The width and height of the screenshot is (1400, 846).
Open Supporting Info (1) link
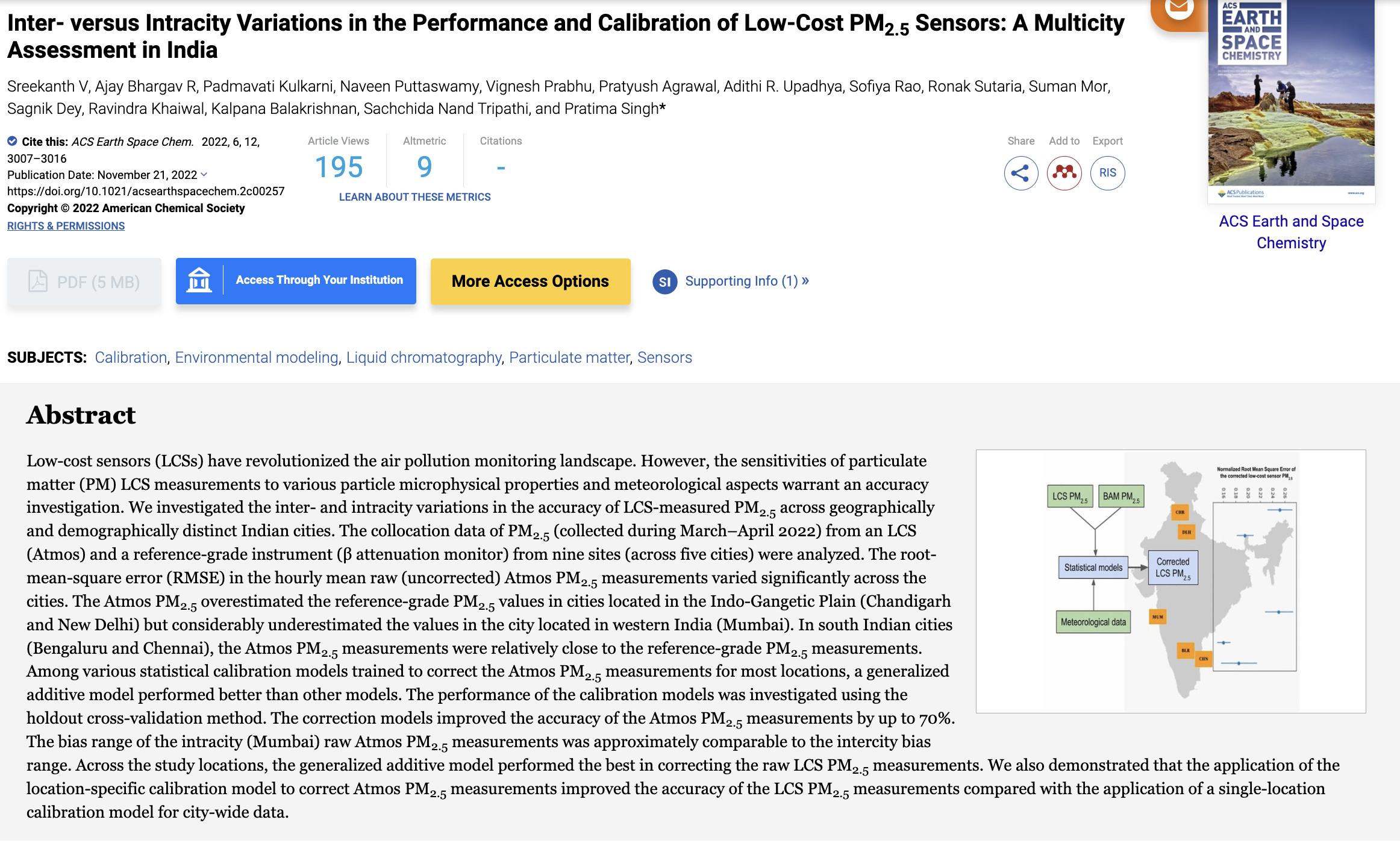(x=746, y=281)
